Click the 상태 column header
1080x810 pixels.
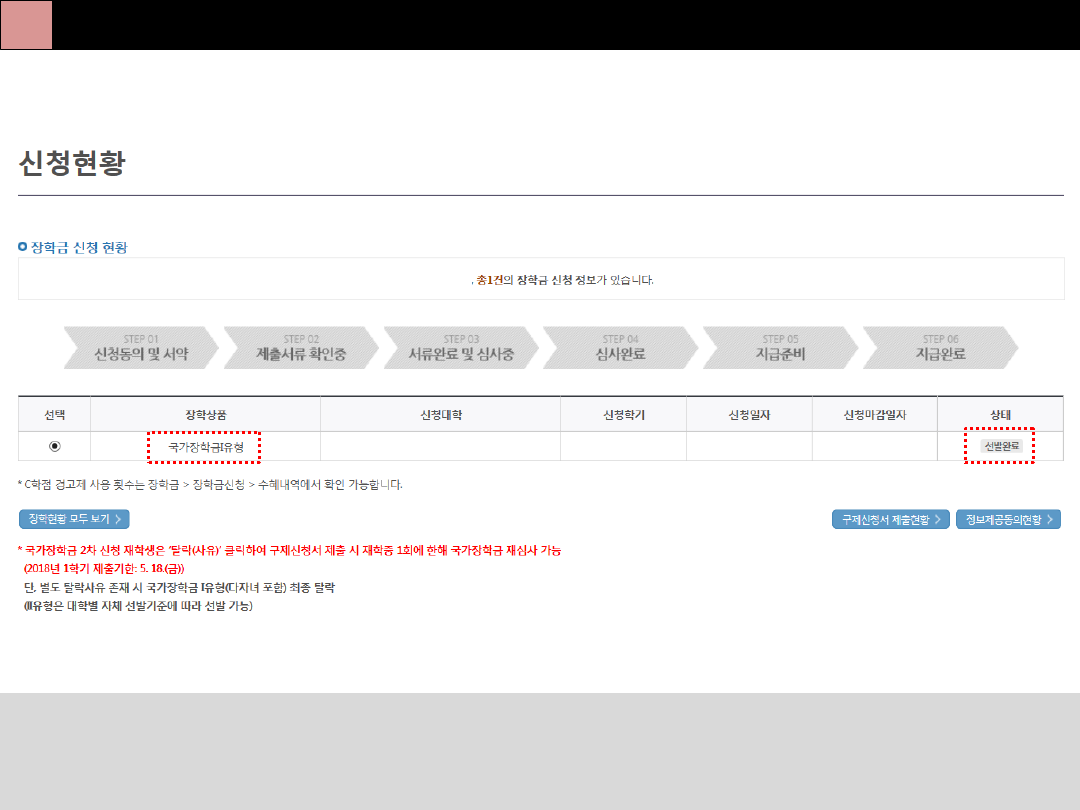coord(999,414)
